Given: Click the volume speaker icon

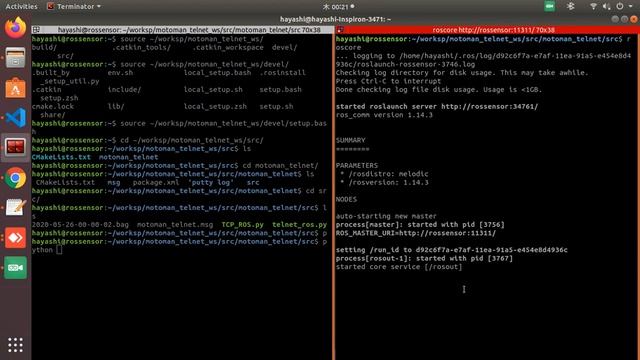Looking at the screenshot, I should click(x=606, y=7).
